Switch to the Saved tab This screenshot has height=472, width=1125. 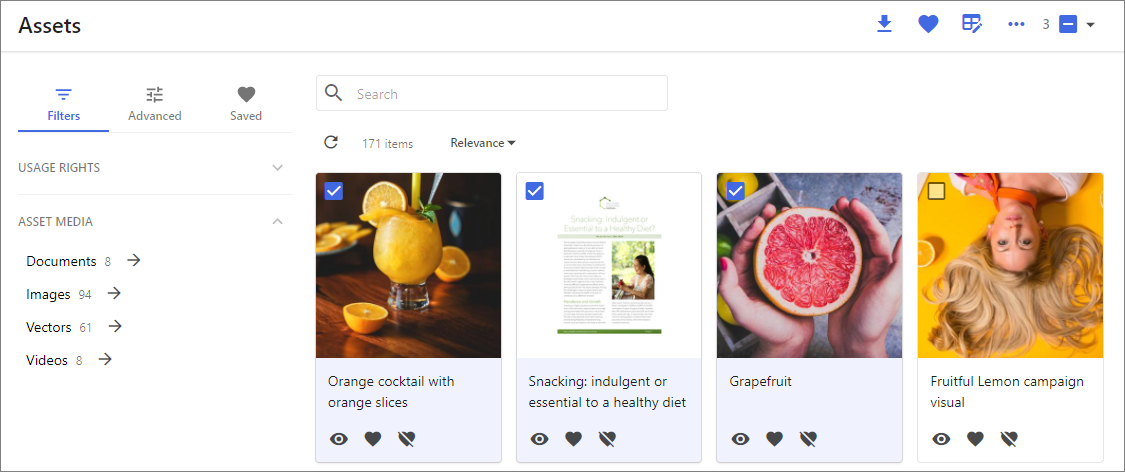pos(246,105)
